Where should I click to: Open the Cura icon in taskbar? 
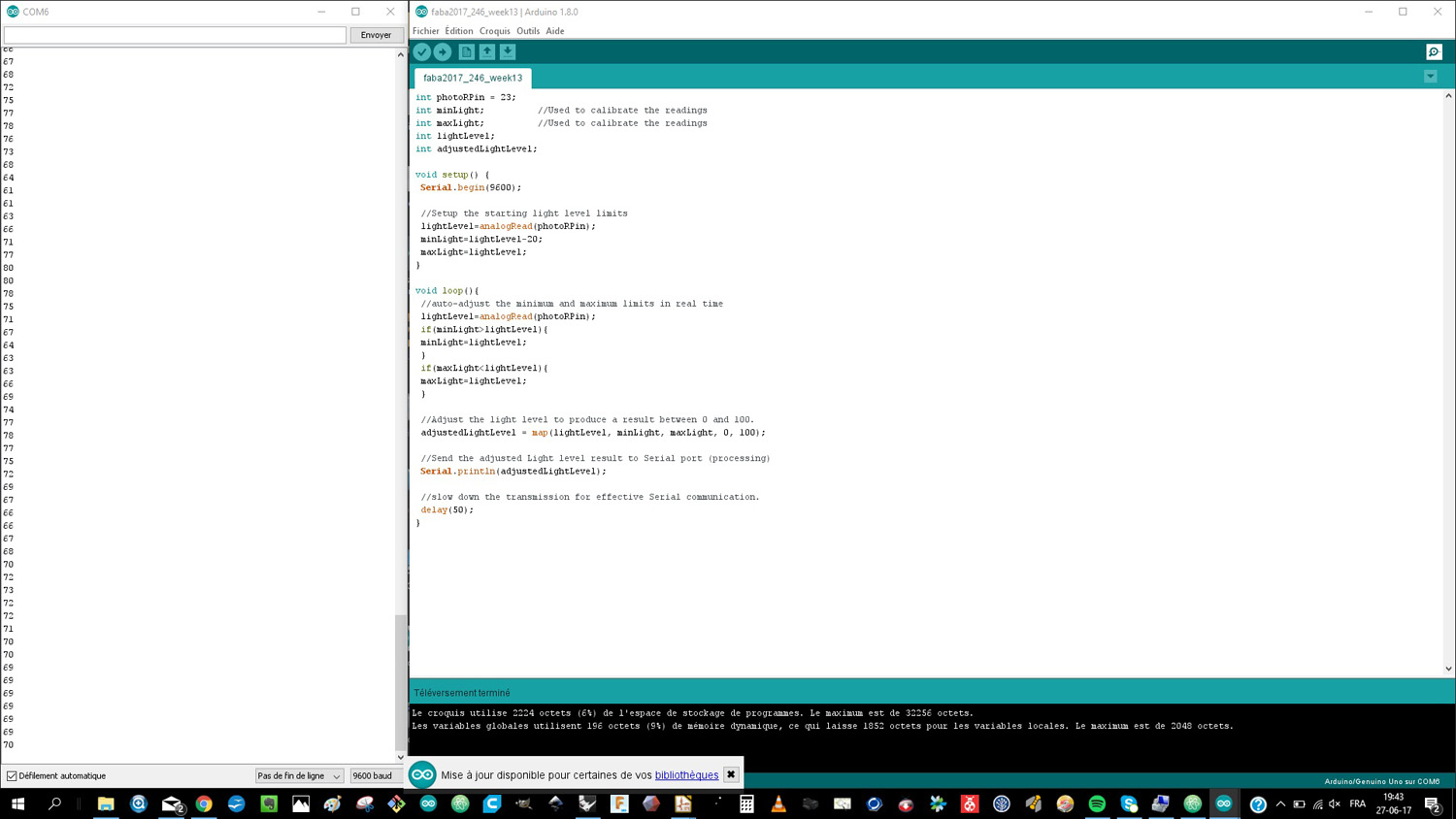(x=492, y=803)
